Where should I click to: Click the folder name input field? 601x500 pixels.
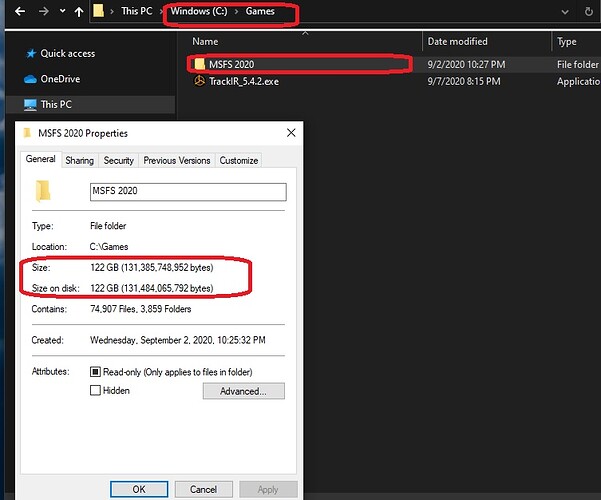point(188,192)
